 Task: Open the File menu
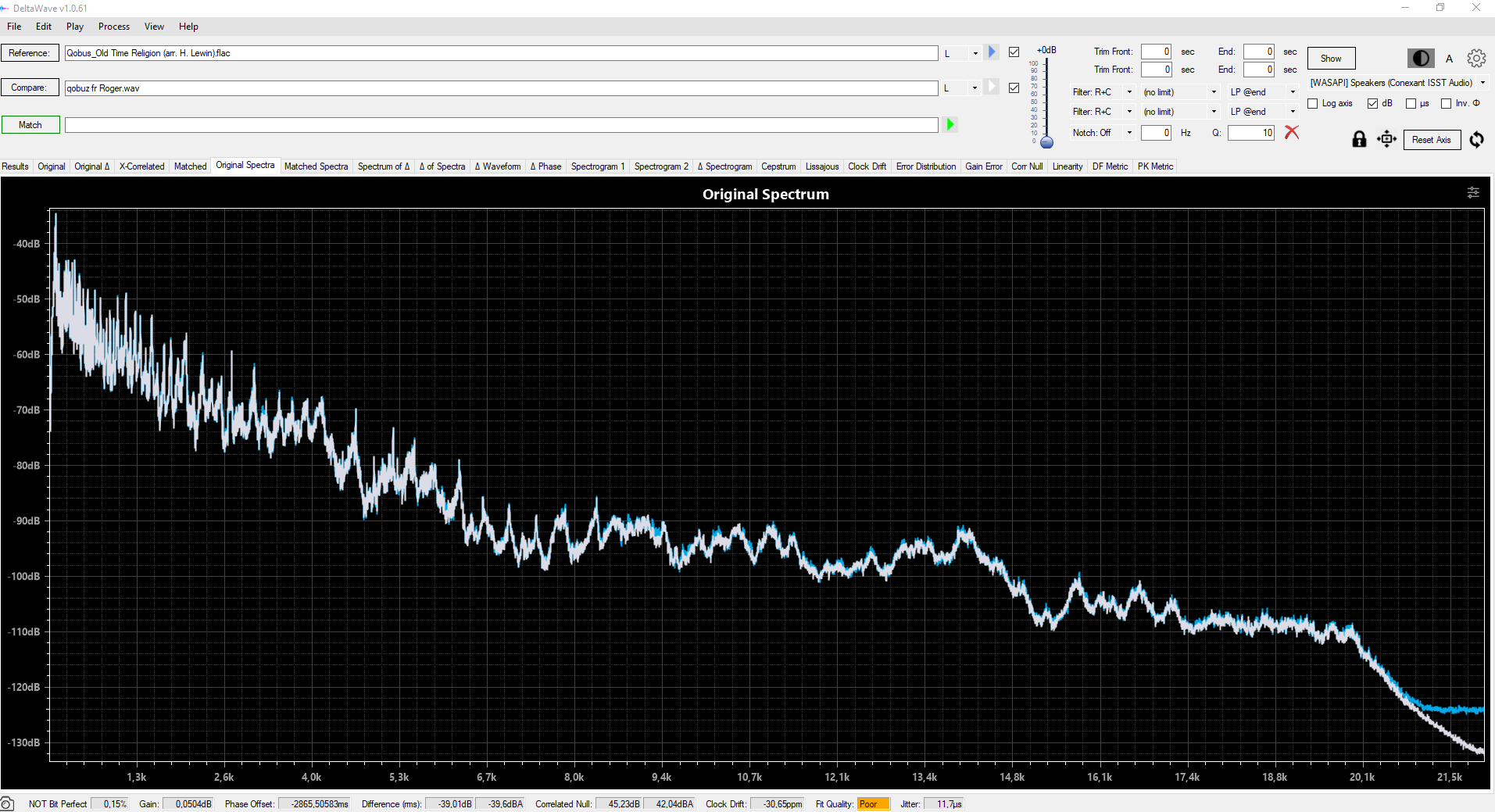click(x=14, y=27)
